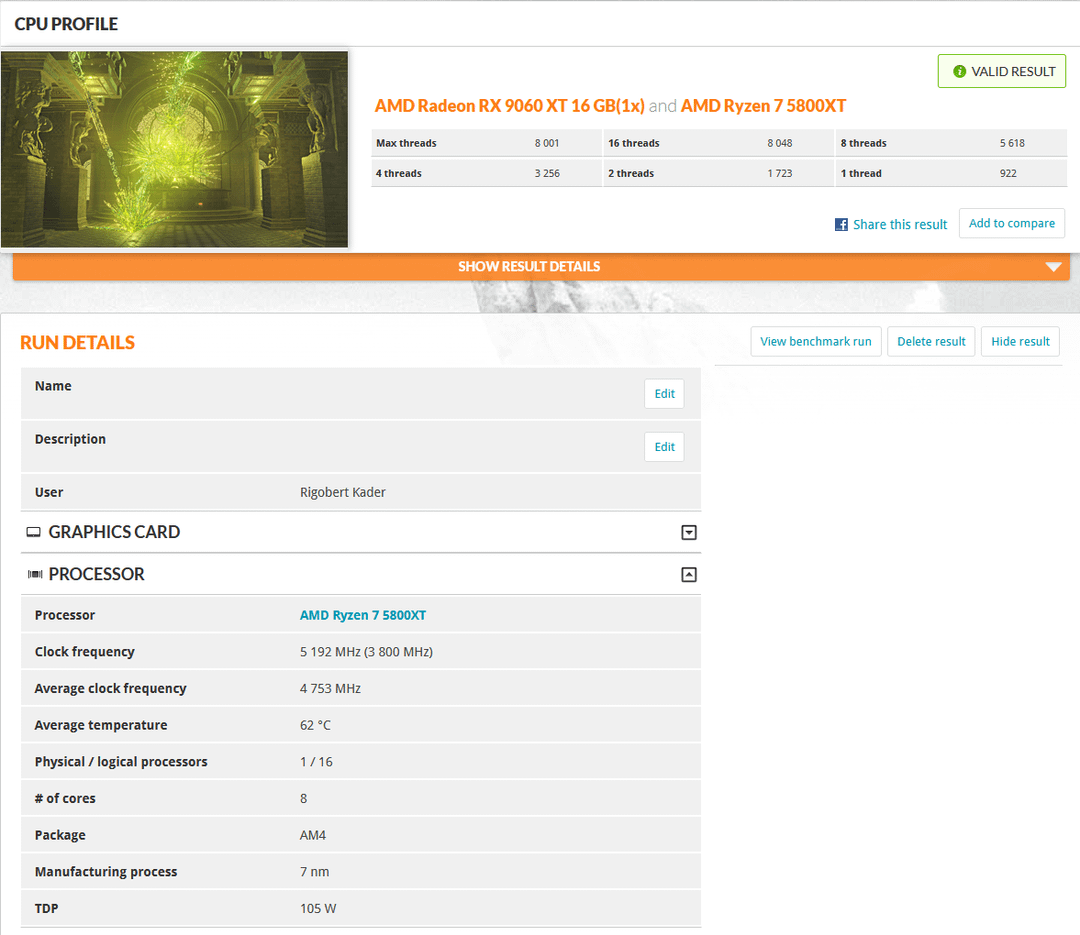The image size is (1080, 935).
Task: Click the monitor icon beside Graphics Card heading
Action: (x=34, y=533)
